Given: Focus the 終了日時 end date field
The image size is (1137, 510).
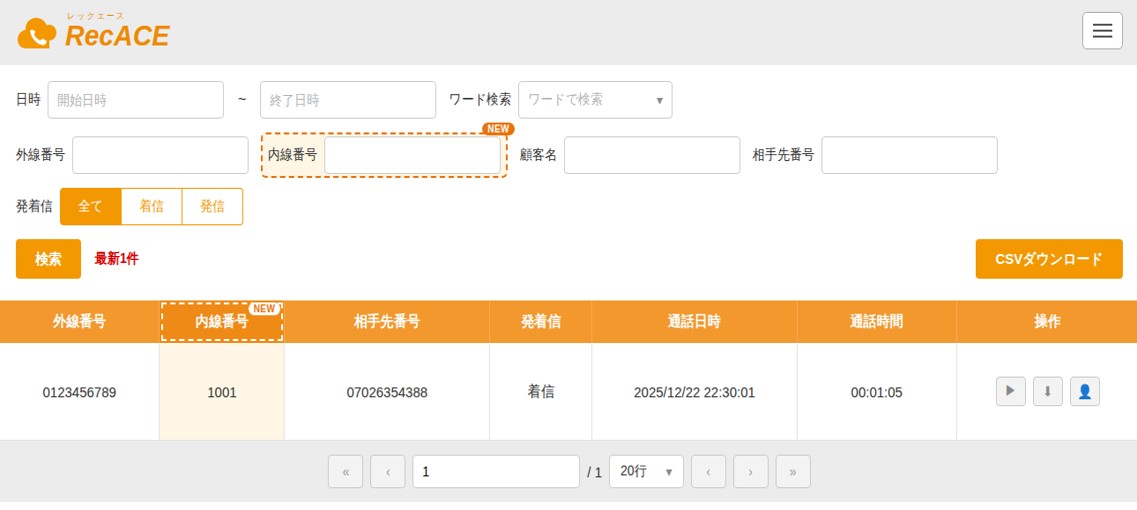Looking at the screenshot, I should [348, 100].
